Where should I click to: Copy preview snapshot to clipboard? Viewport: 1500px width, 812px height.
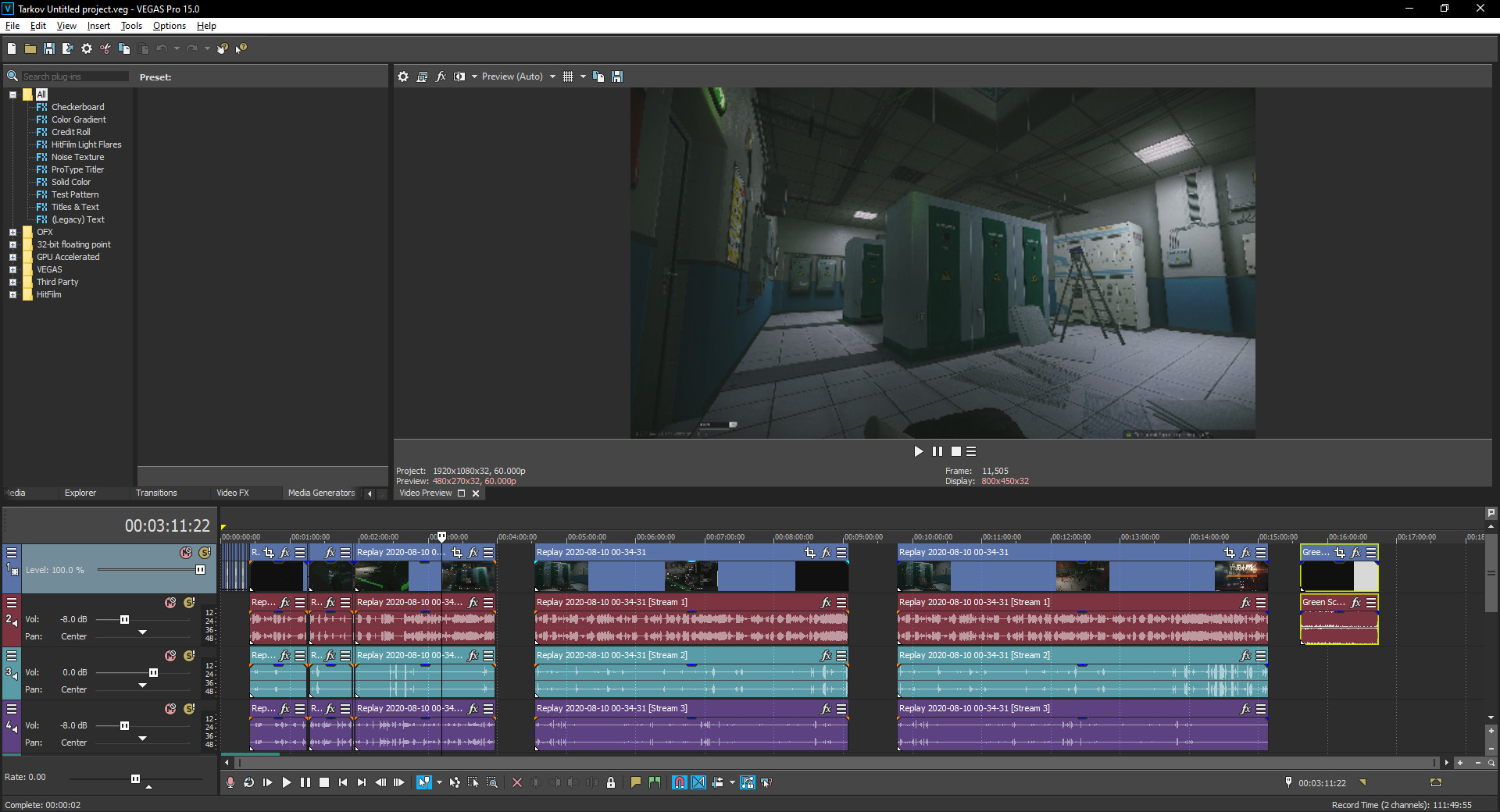point(598,77)
